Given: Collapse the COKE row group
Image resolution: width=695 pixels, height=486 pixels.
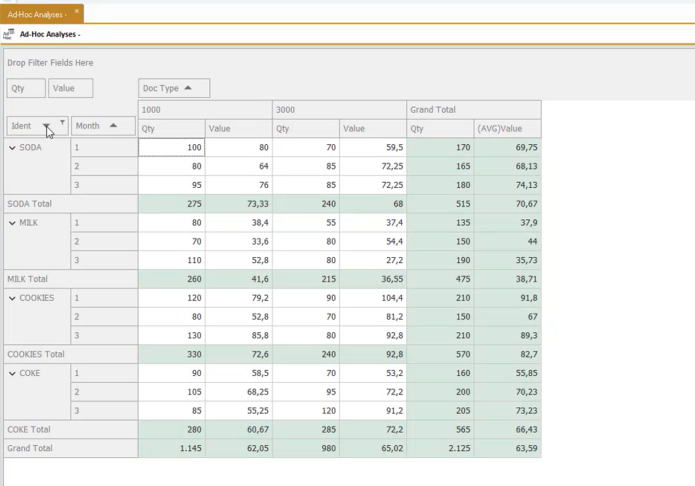Looking at the screenshot, I should (x=13, y=374).
